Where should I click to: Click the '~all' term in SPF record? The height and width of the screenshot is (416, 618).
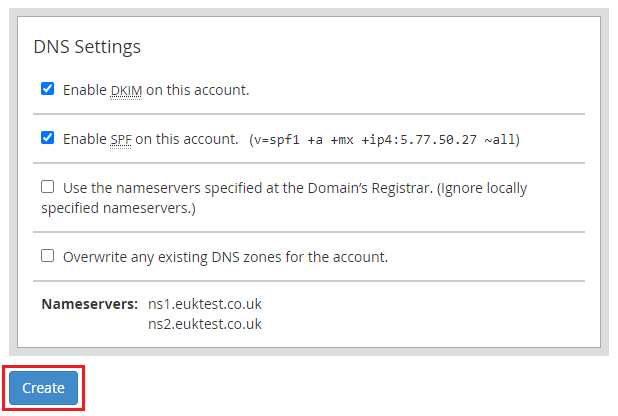pyautogui.click(x=498, y=139)
